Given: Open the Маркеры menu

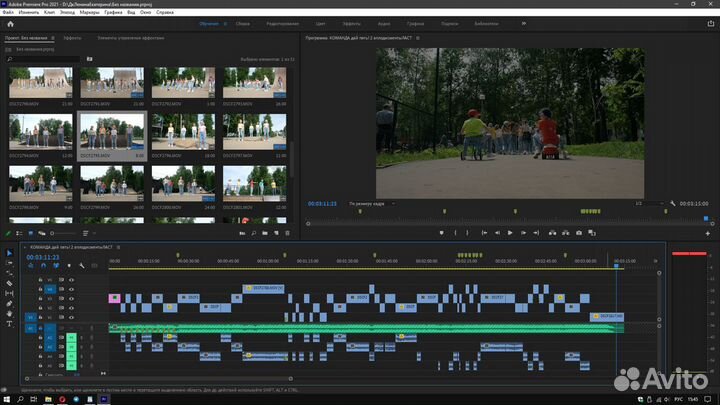Looking at the screenshot, I should tap(89, 13).
